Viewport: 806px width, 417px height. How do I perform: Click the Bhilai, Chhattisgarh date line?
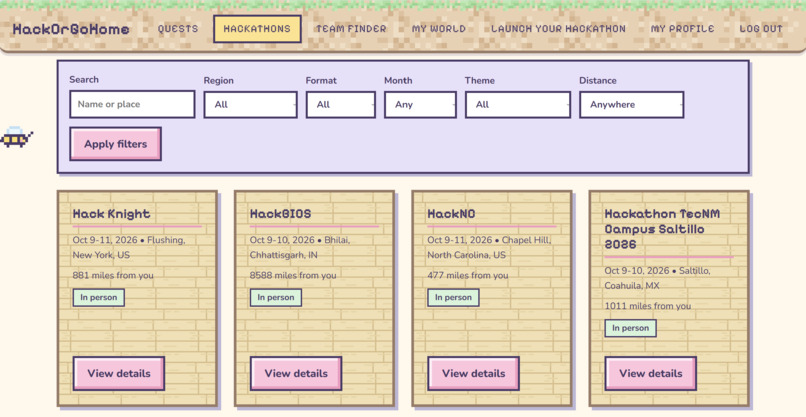coord(300,247)
